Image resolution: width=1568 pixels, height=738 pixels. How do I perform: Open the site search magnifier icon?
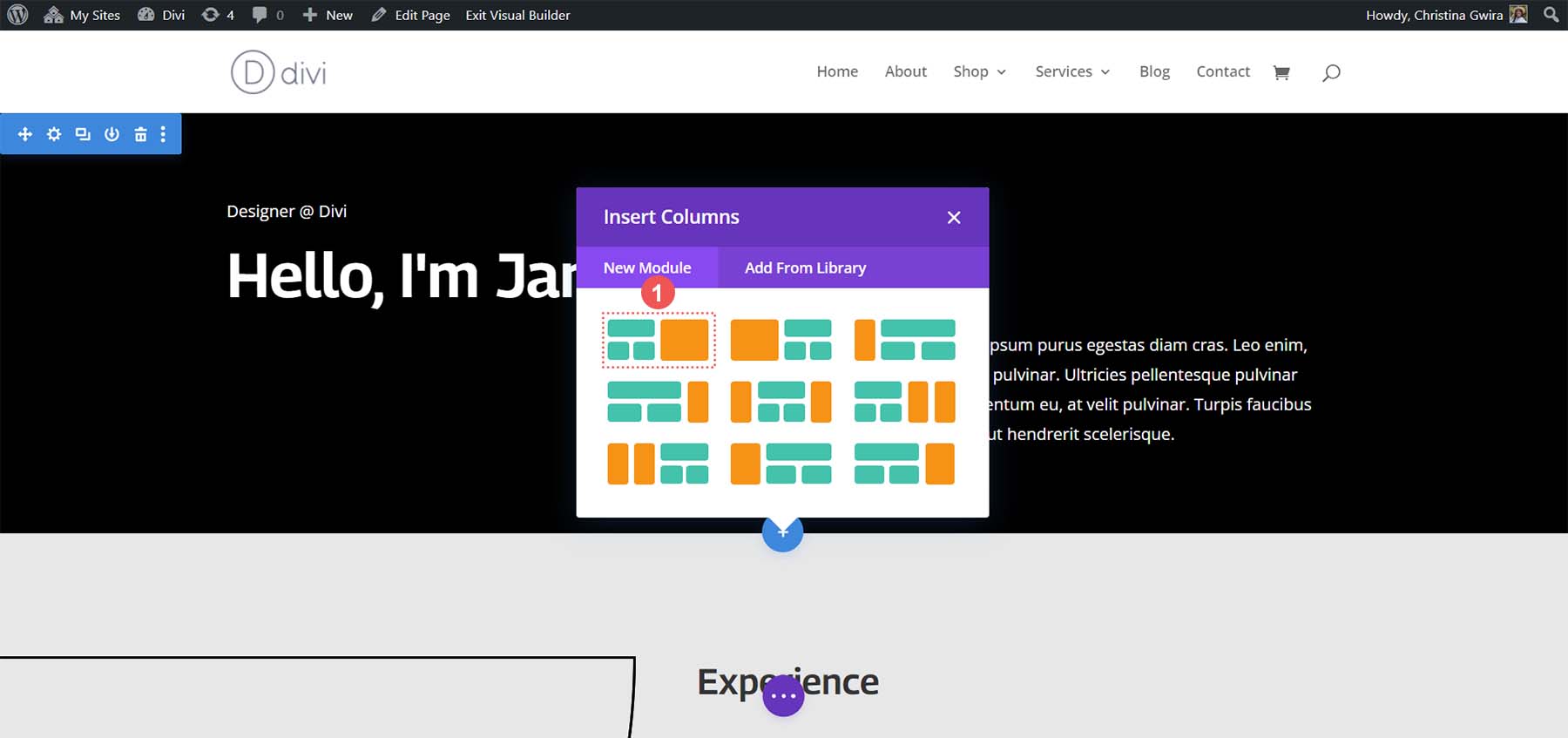[1330, 72]
